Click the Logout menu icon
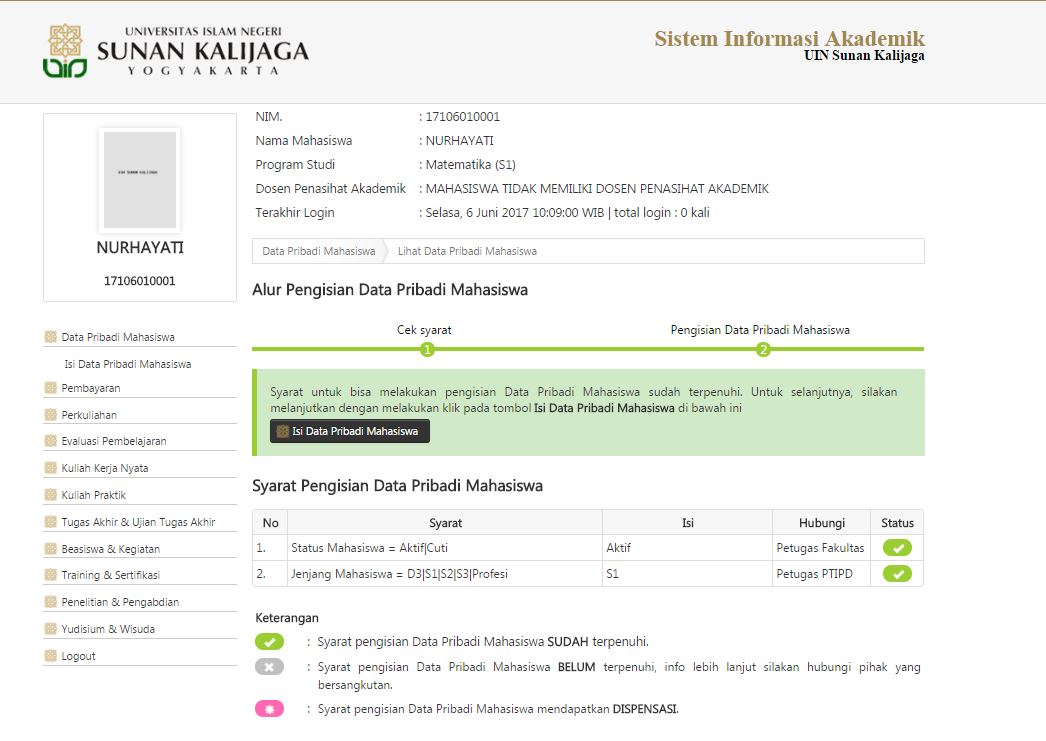1046x741 pixels. coord(51,656)
